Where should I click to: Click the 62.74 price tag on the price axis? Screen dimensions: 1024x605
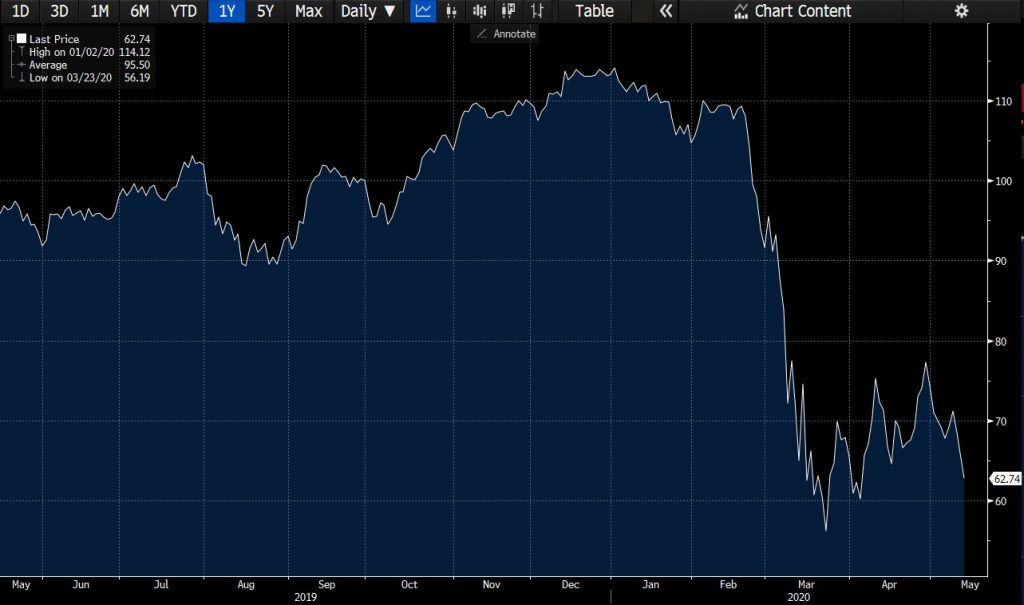point(1006,479)
